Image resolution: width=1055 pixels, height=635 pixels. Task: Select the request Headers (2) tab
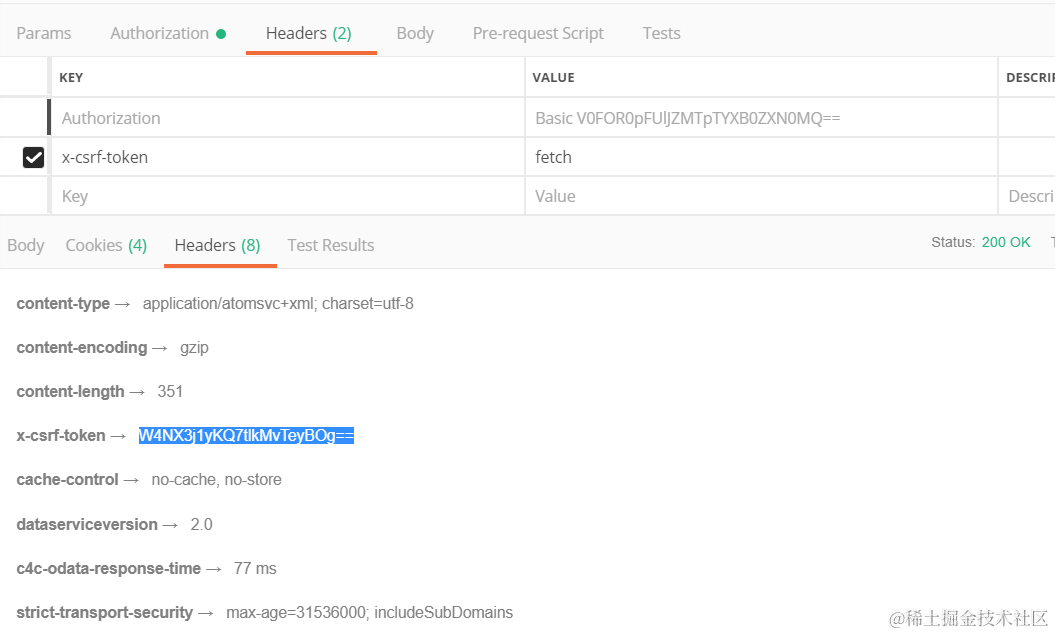point(309,33)
